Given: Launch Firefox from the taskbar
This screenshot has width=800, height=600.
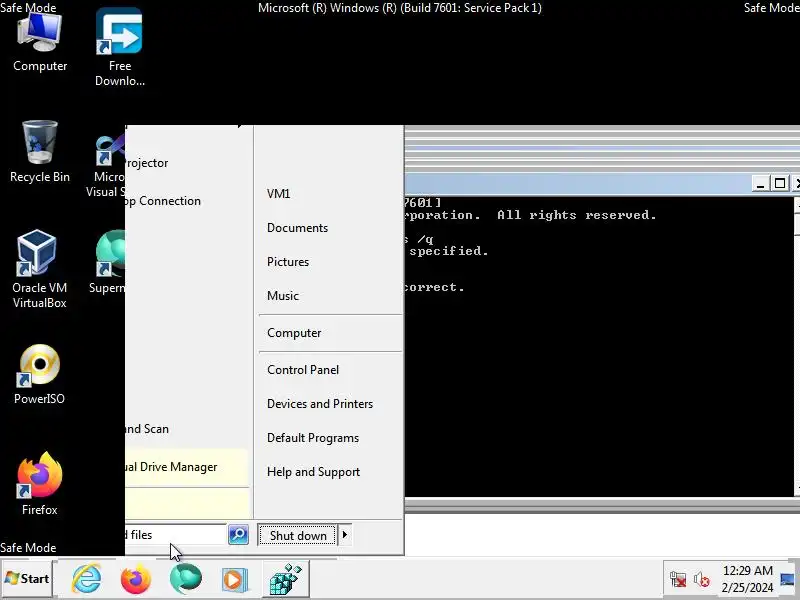Looking at the screenshot, I should click(136, 579).
